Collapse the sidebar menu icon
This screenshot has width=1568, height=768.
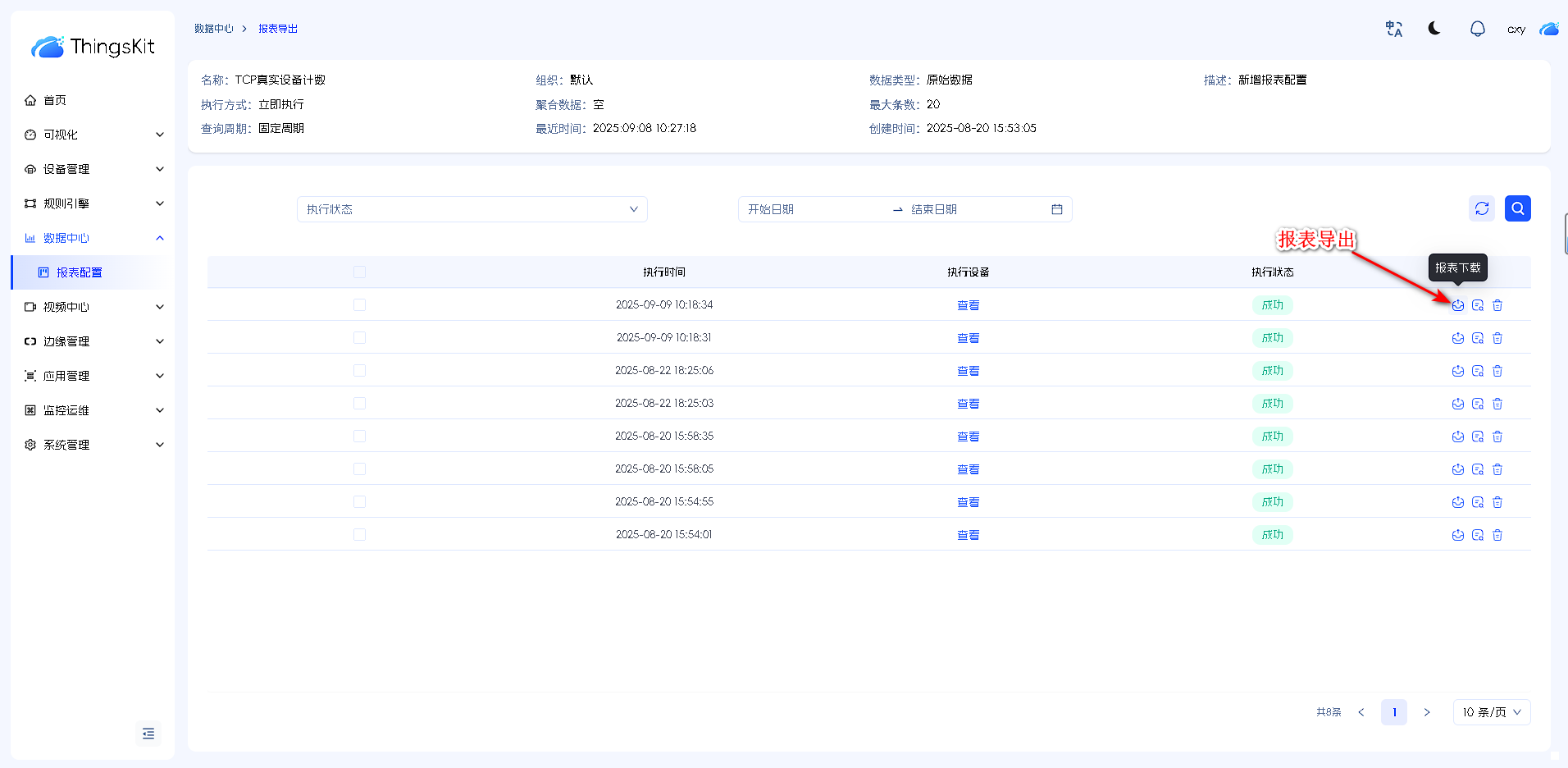pos(148,734)
